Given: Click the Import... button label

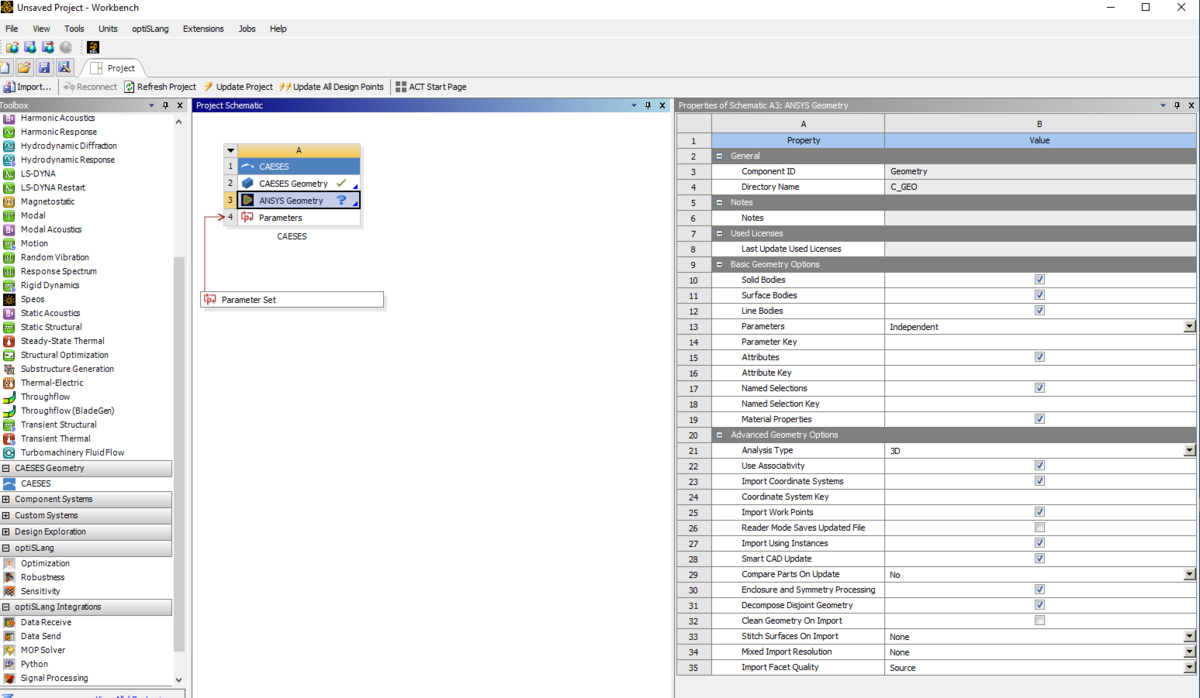Looking at the screenshot, I should pos(34,87).
